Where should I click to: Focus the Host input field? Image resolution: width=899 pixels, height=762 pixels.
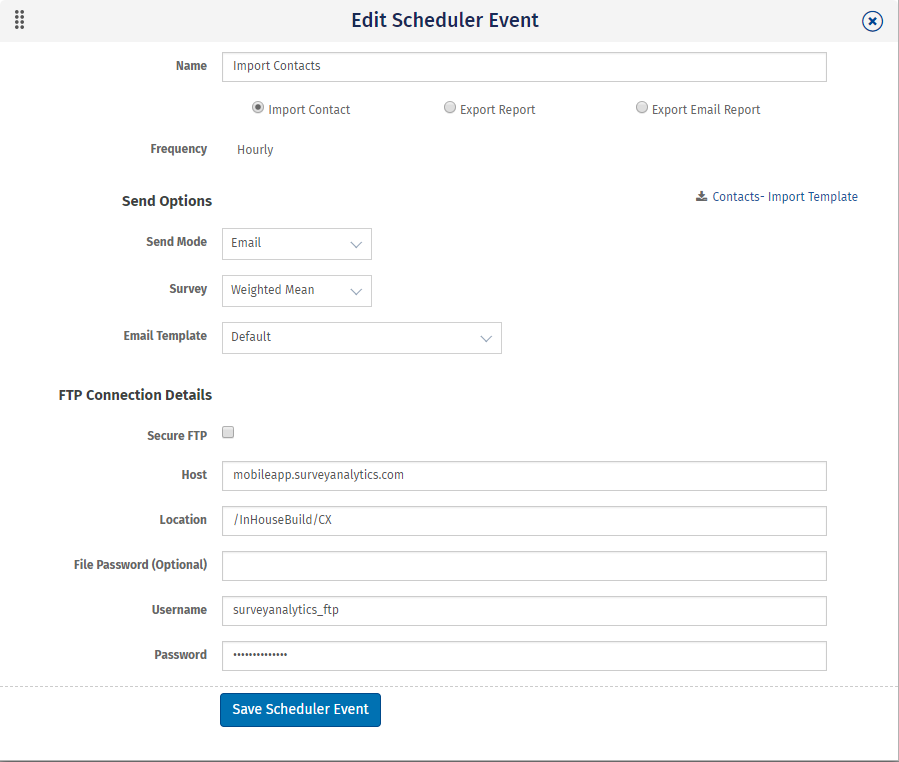(x=524, y=476)
